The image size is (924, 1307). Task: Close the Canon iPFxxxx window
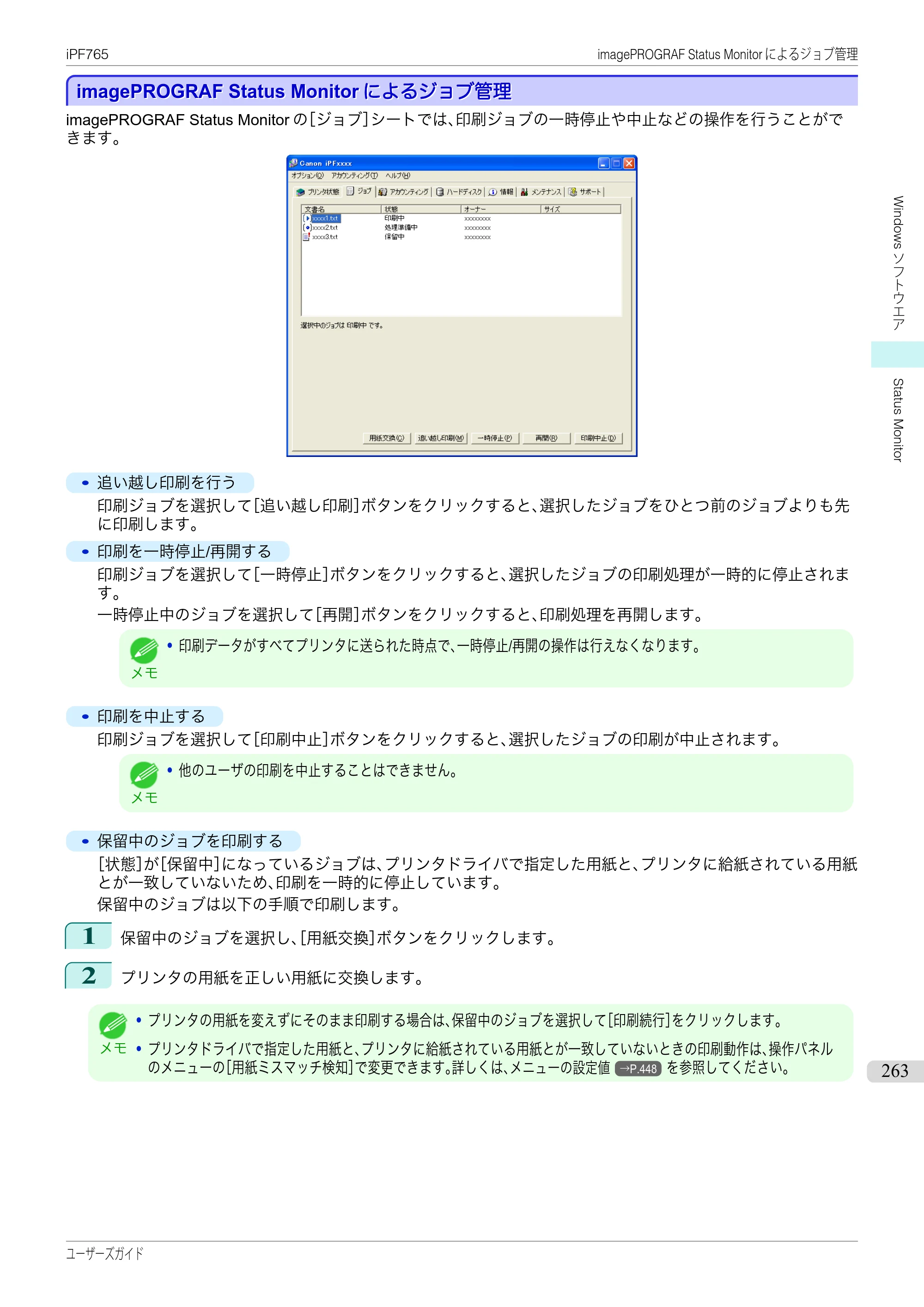(x=628, y=164)
